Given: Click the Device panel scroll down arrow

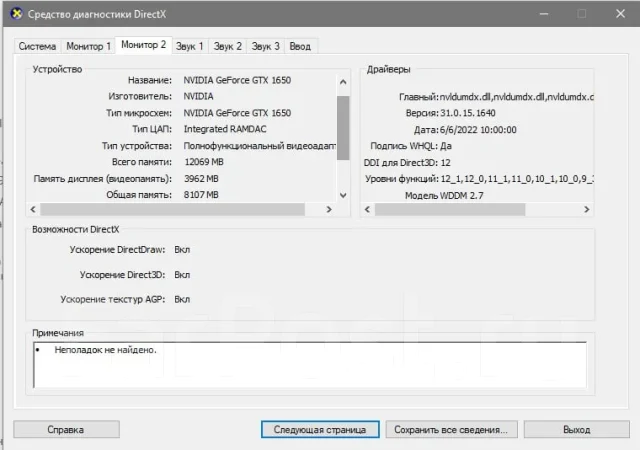Looking at the screenshot, I should [x=343, y=195].
